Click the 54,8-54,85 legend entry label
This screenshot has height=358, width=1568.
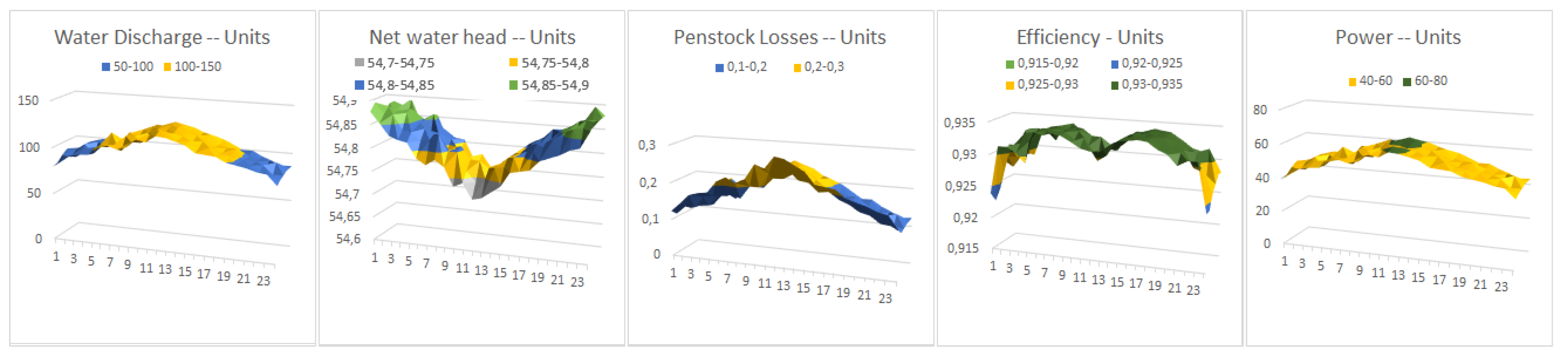pos(401,85)
